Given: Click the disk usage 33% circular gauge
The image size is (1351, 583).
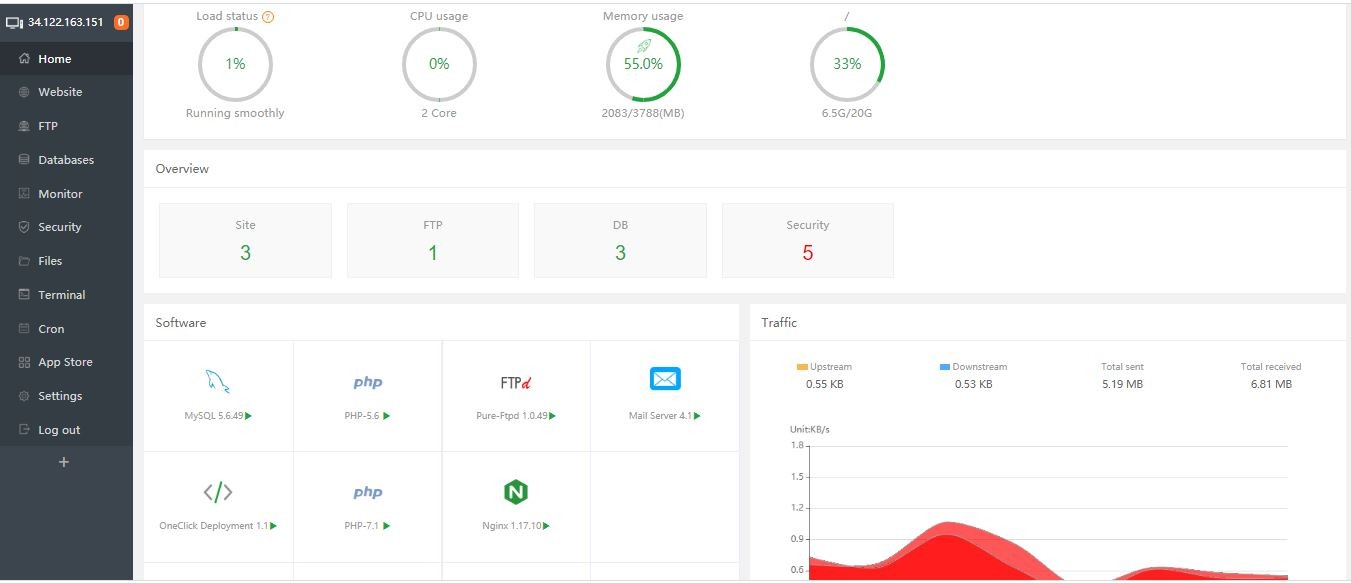Looking at the screenshot, I should pyautogui.click(x=847, y=64).
